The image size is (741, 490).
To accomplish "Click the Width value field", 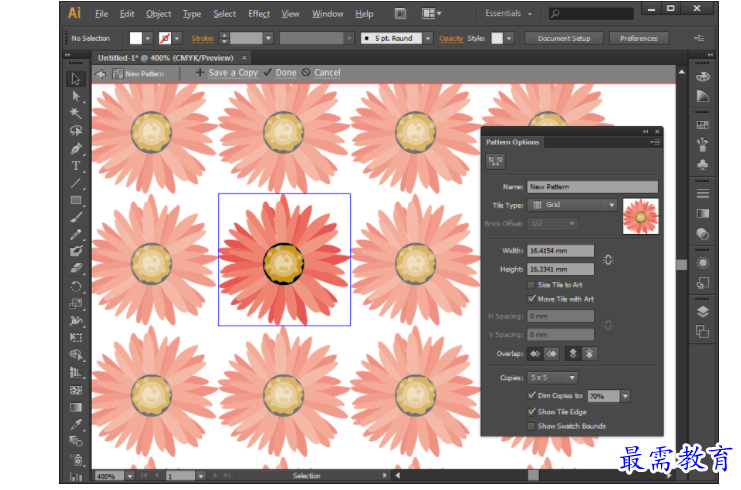I will [x=561, y=250].
